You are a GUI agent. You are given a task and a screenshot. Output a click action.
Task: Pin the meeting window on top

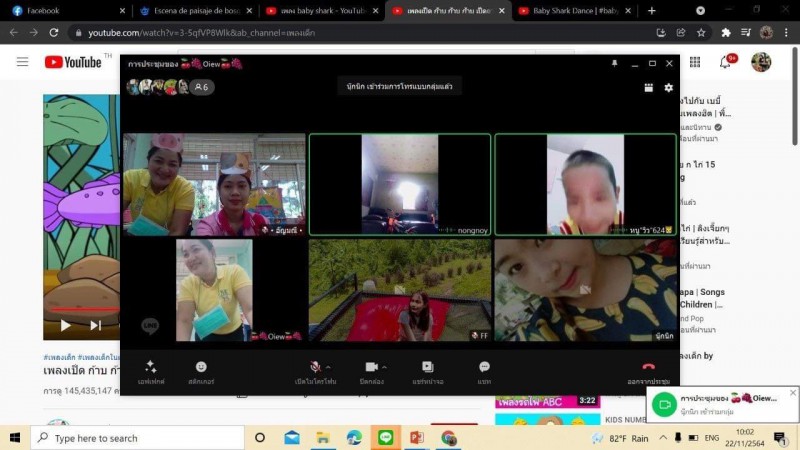[615, 63]
